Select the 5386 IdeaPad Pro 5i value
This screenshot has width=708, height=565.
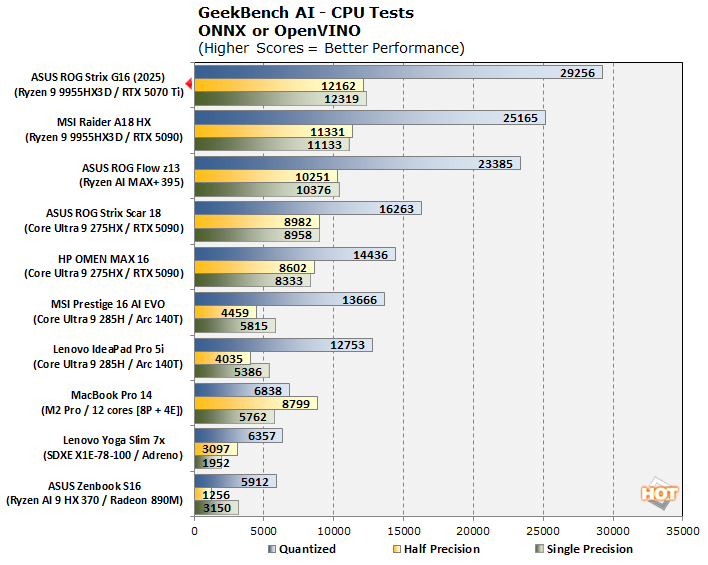(x=248, y=372)
